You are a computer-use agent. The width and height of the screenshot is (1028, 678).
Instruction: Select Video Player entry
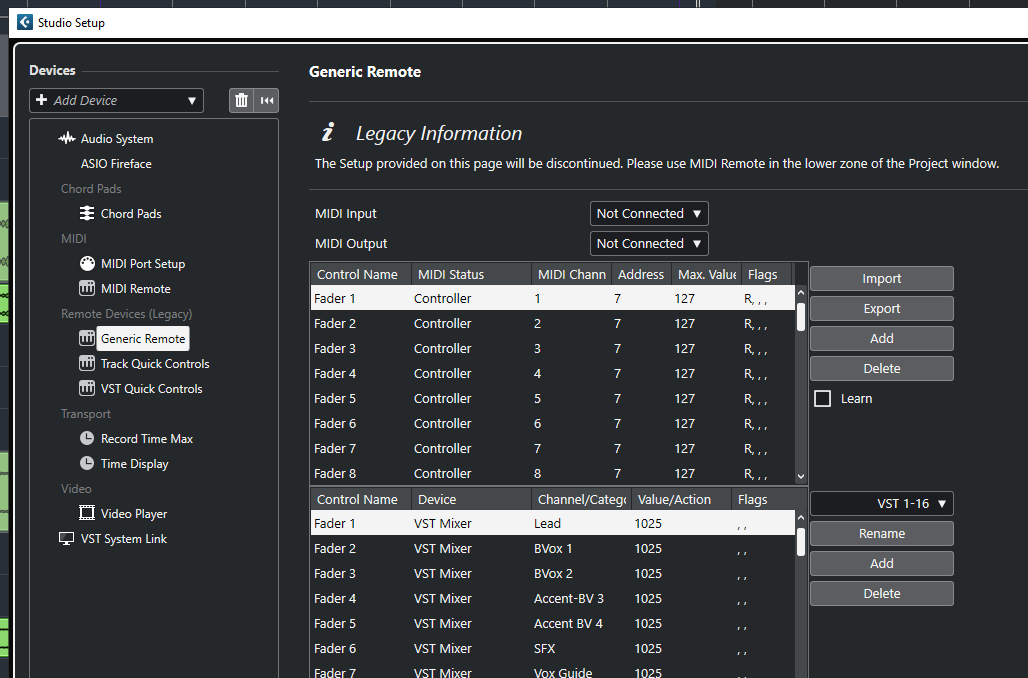(x=134, y=513)
